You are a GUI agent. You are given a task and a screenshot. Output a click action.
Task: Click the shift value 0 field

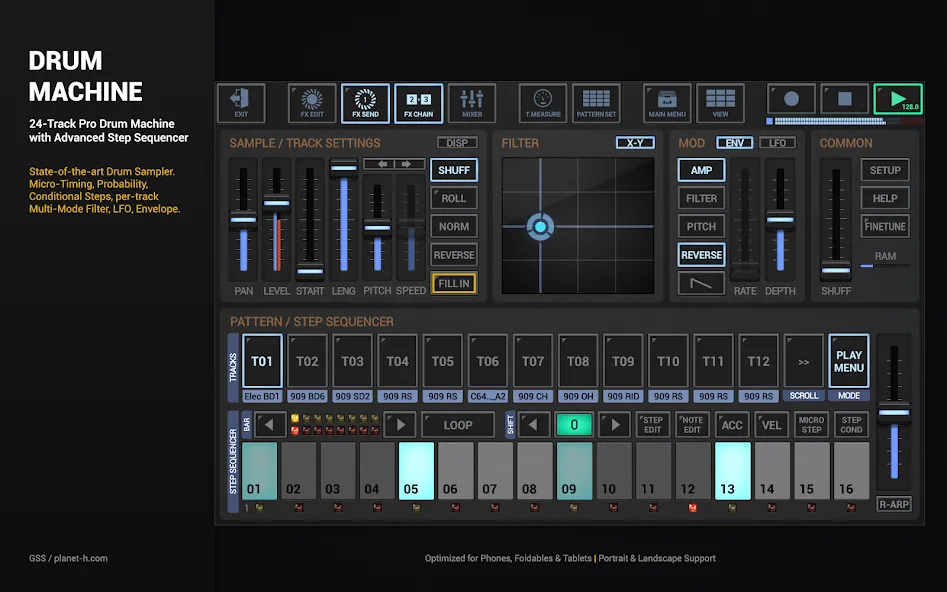pyautogui.click(x=574, y=425)
